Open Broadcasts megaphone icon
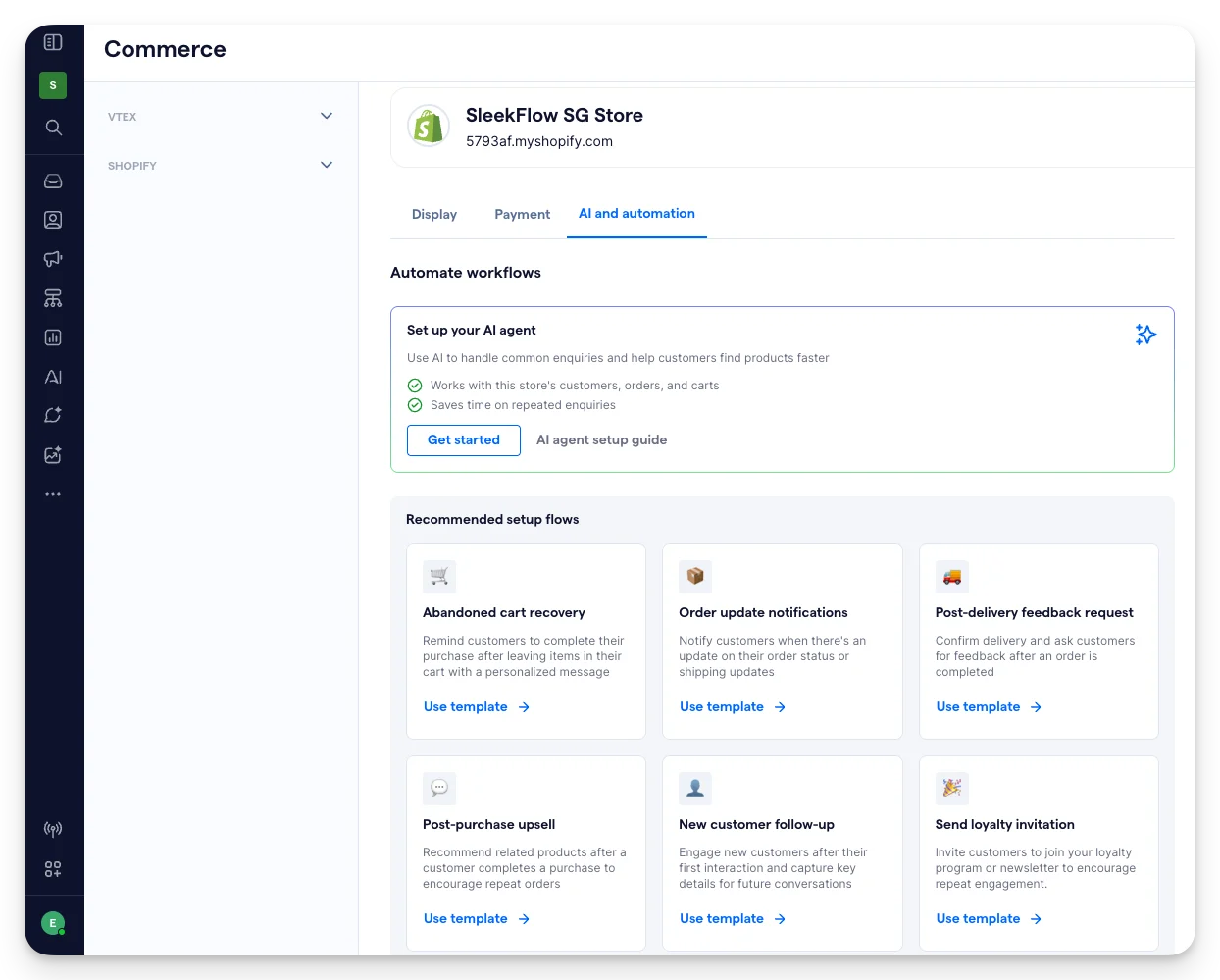The image size is (1220, 980). 53,259
